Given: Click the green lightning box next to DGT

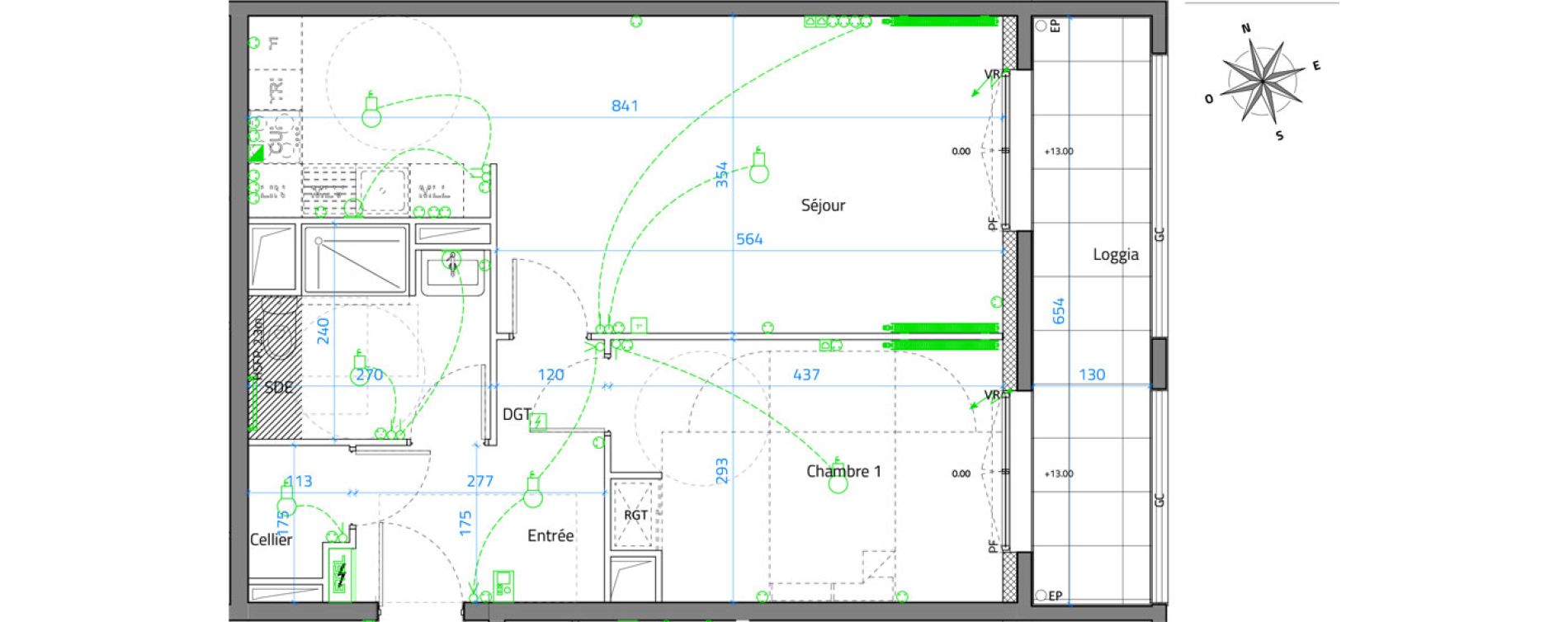Looking at the screenshot, I should [x=538, y=422].
